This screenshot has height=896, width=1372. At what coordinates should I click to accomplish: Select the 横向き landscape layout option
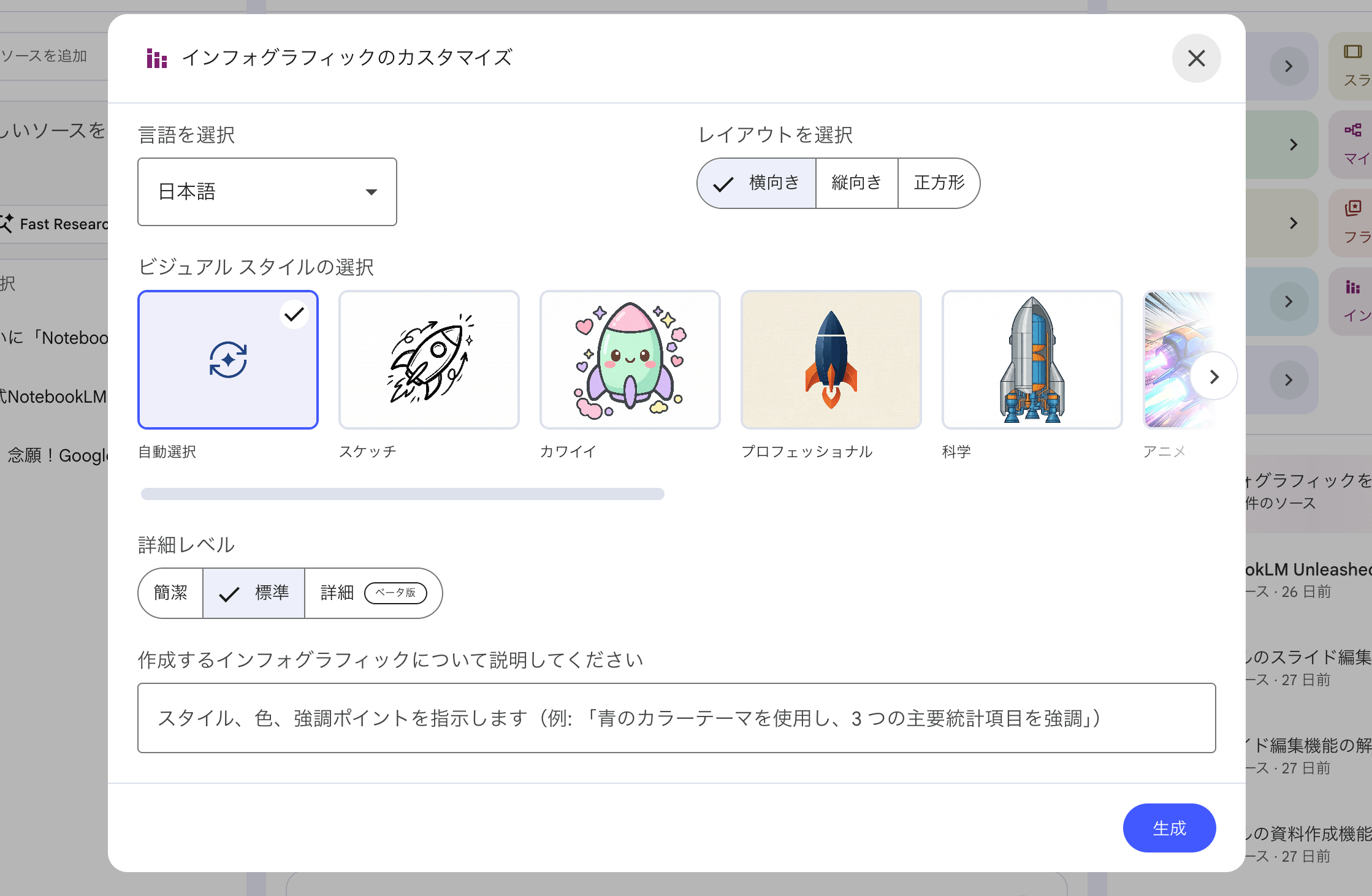tap(757, 183)
